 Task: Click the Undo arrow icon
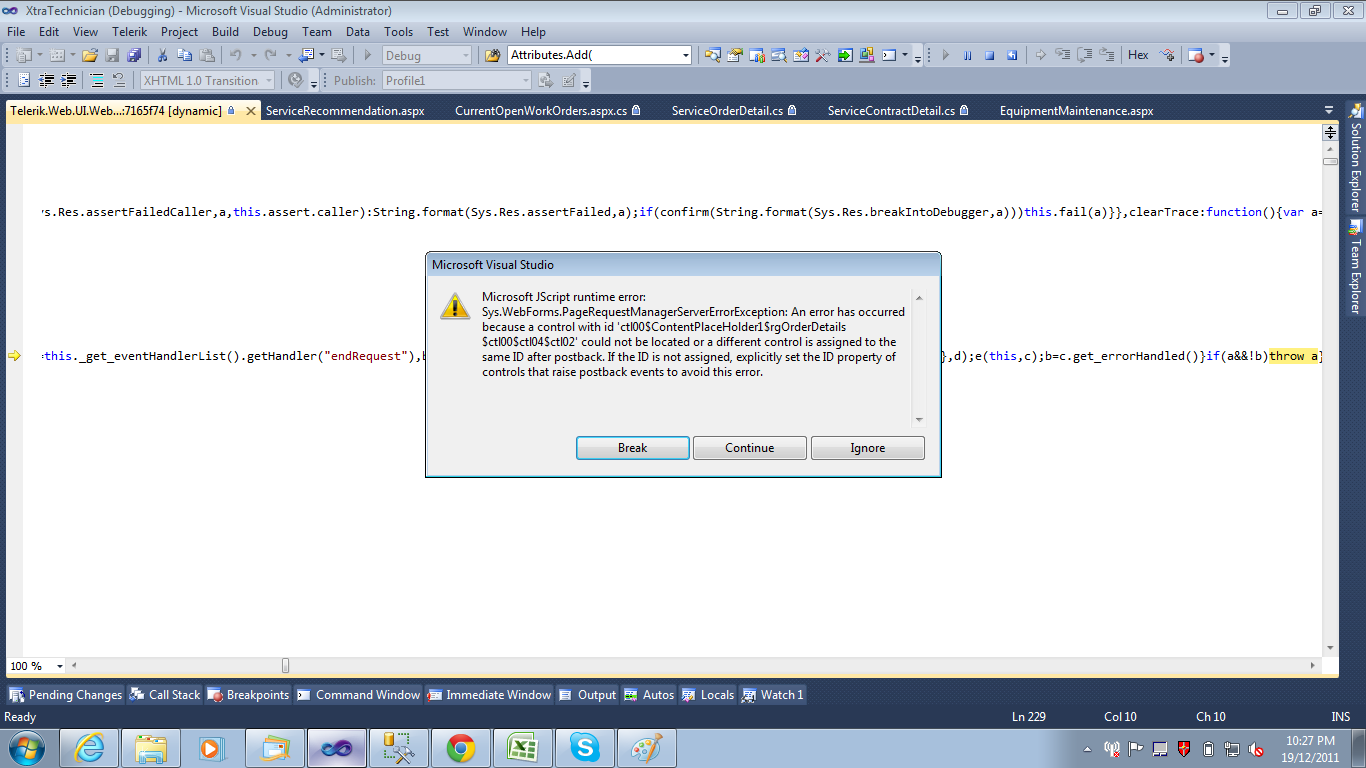coord(235,56)
